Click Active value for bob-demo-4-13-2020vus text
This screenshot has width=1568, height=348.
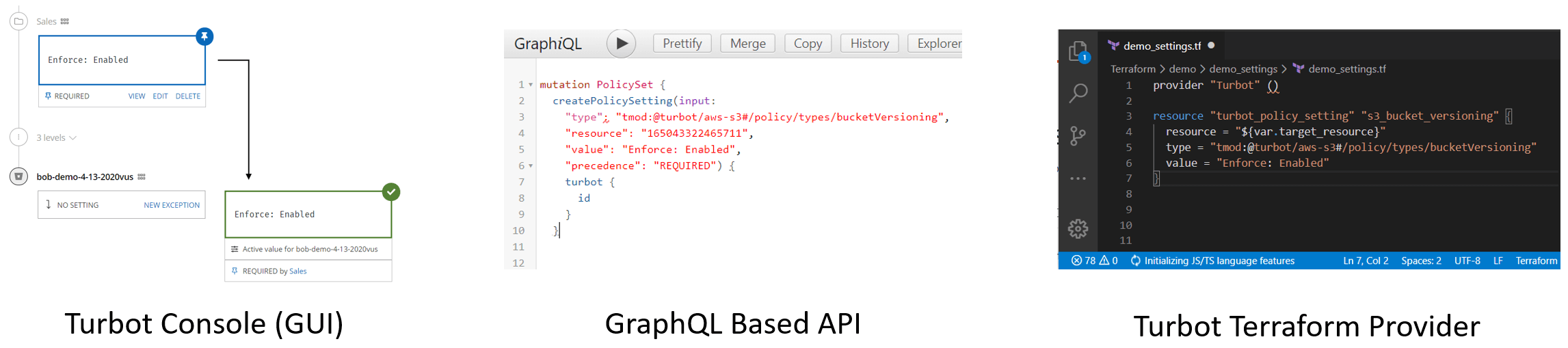(310, 249)
